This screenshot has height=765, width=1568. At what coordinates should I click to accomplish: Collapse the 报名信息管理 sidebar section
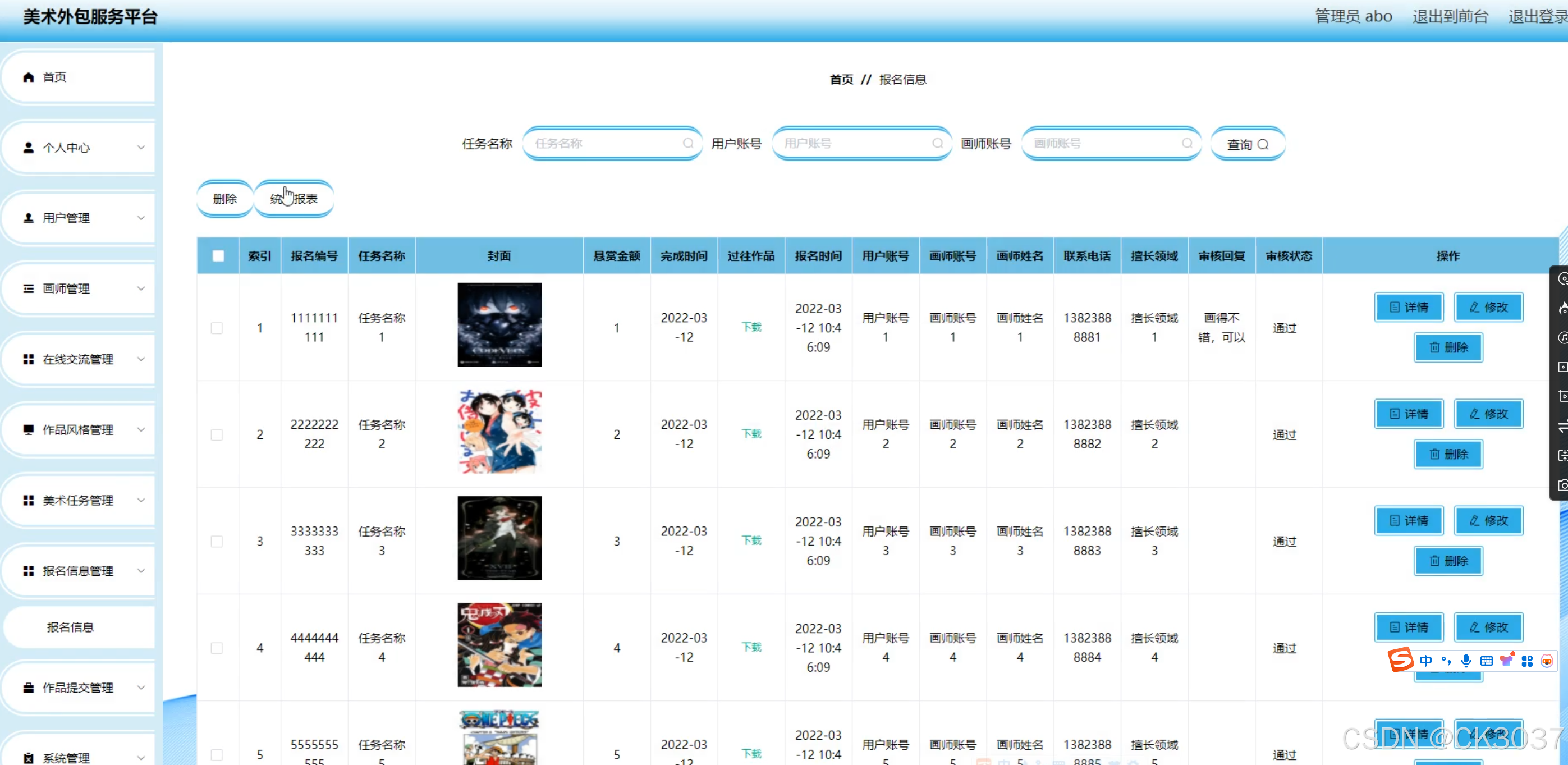78,571
